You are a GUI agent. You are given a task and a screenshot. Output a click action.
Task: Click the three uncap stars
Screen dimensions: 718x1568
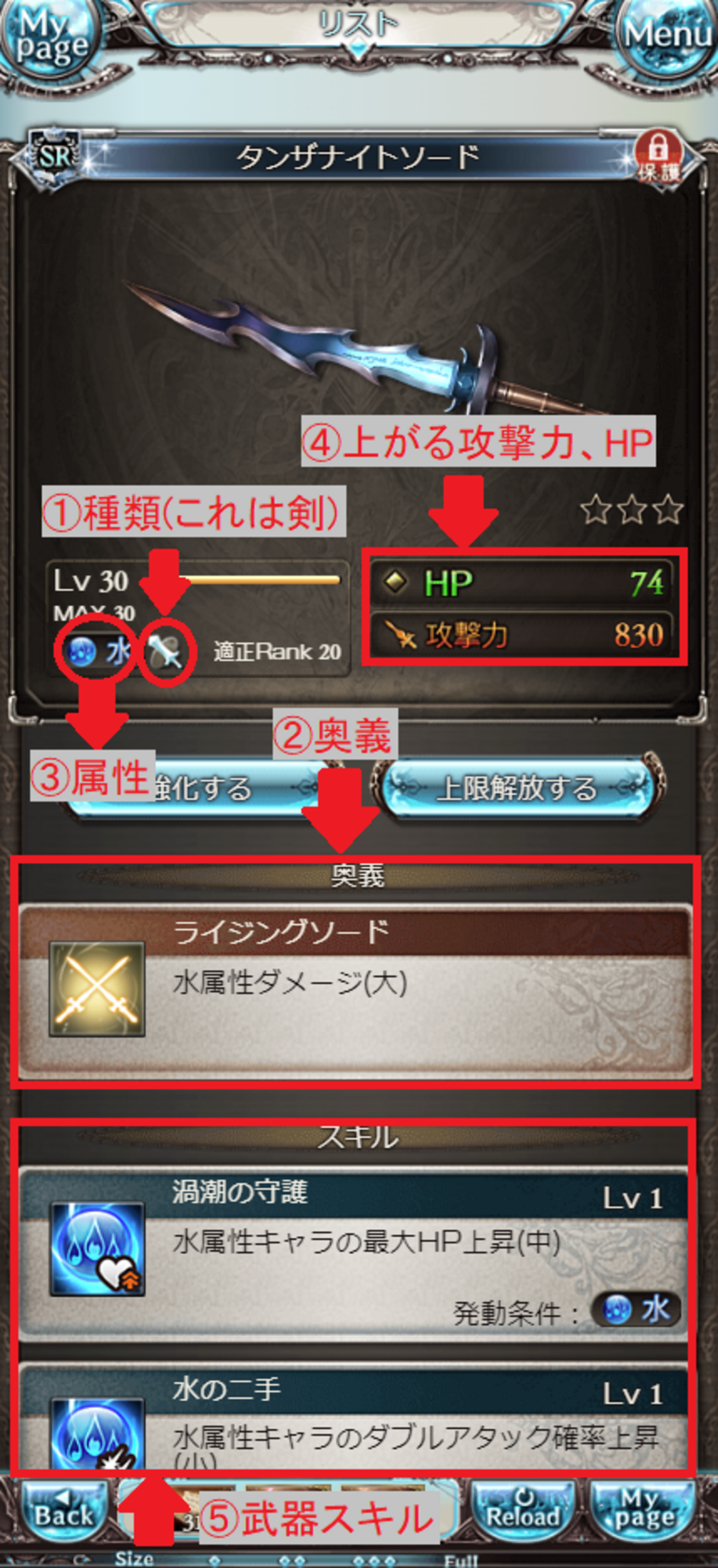coord(632,509)
